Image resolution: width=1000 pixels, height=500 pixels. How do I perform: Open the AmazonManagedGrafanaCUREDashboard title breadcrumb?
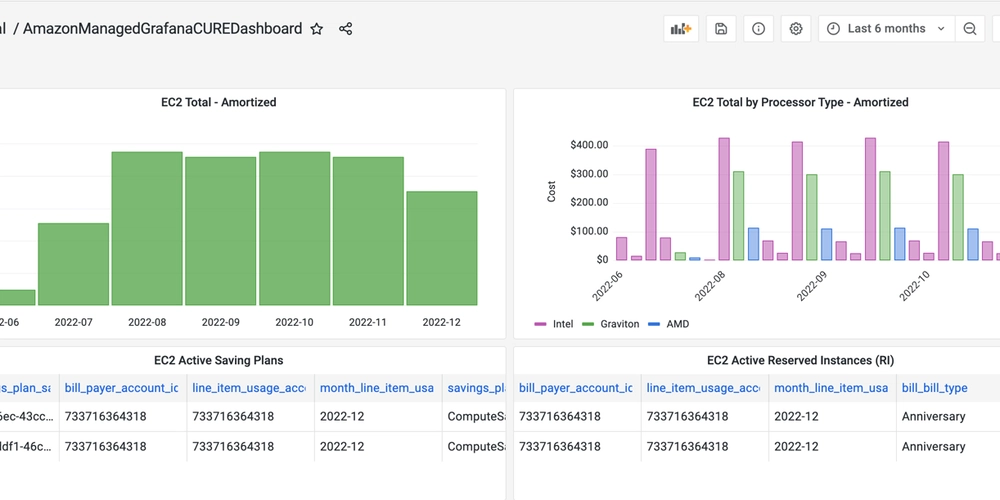click(163, 29)
